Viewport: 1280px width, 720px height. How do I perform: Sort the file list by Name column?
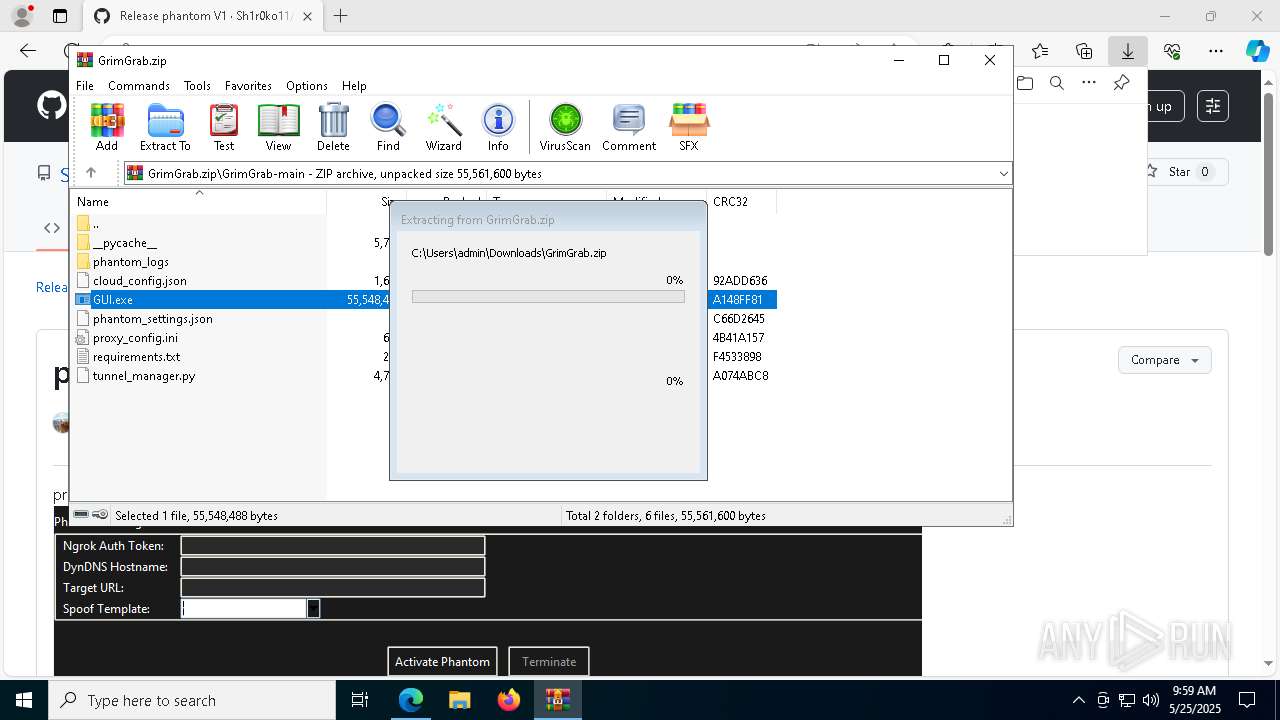tap(198, 202)
